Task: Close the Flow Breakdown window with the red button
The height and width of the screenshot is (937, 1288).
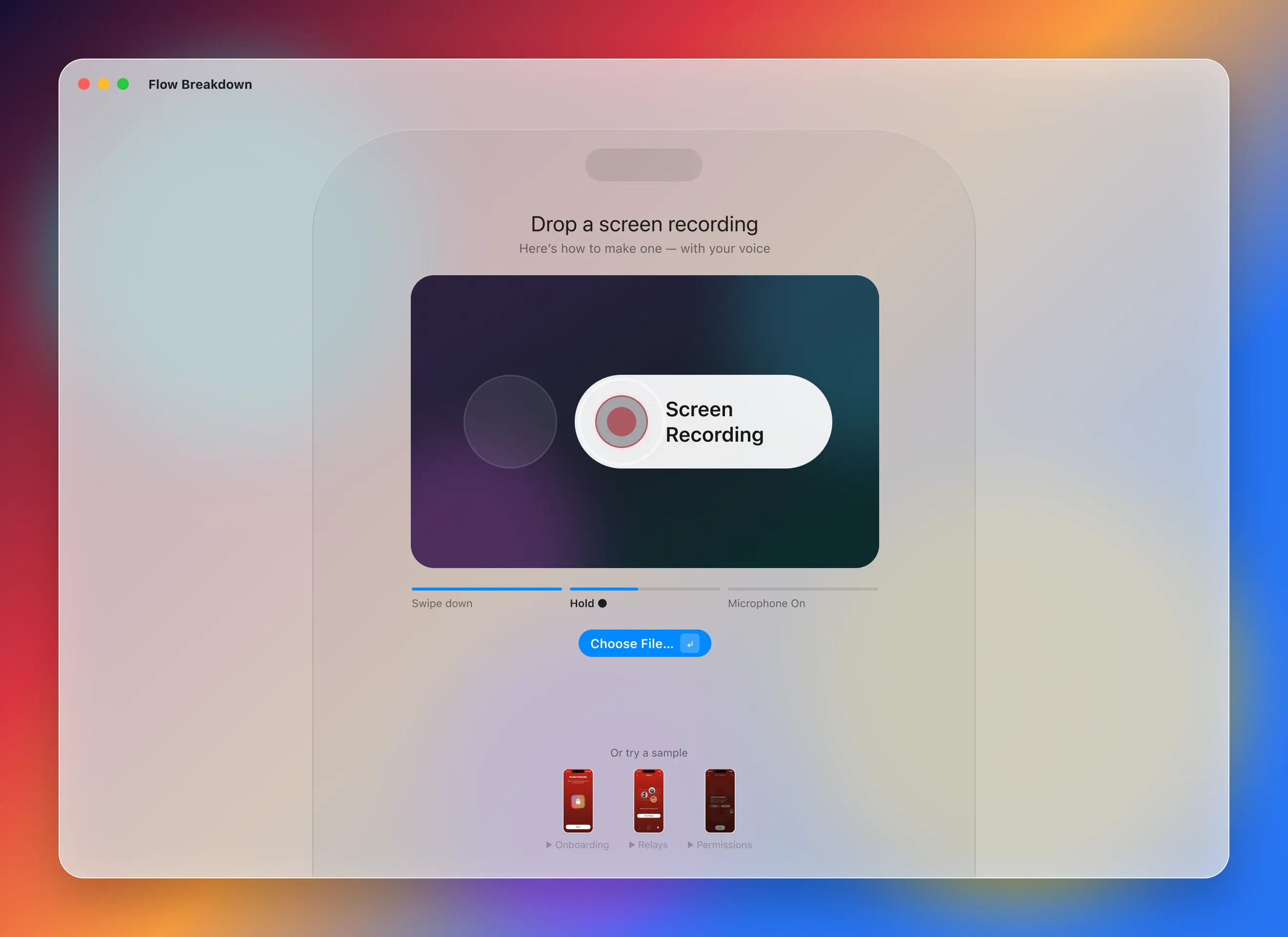Action: click(84, 84)
